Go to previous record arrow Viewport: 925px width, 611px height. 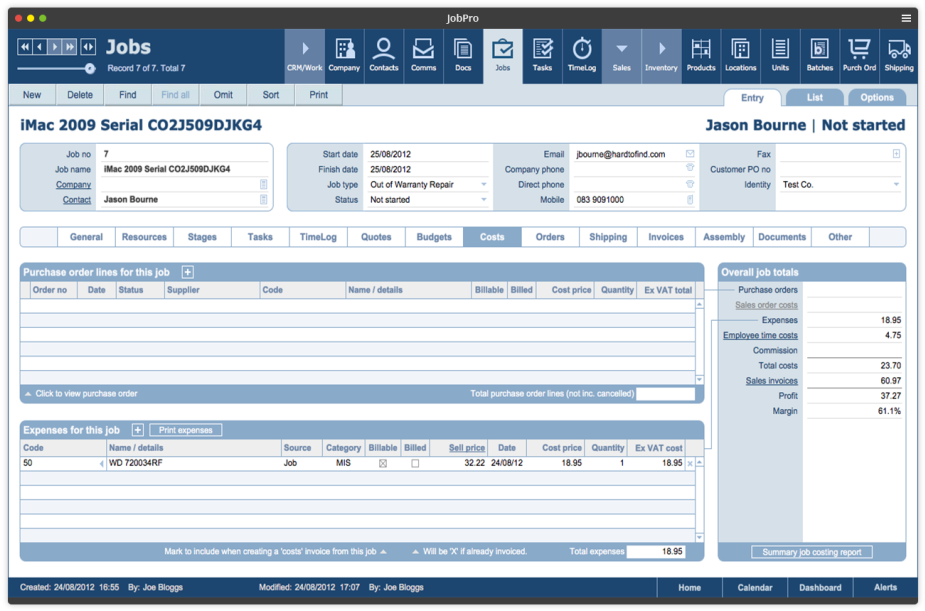click(x=40, y=47)
